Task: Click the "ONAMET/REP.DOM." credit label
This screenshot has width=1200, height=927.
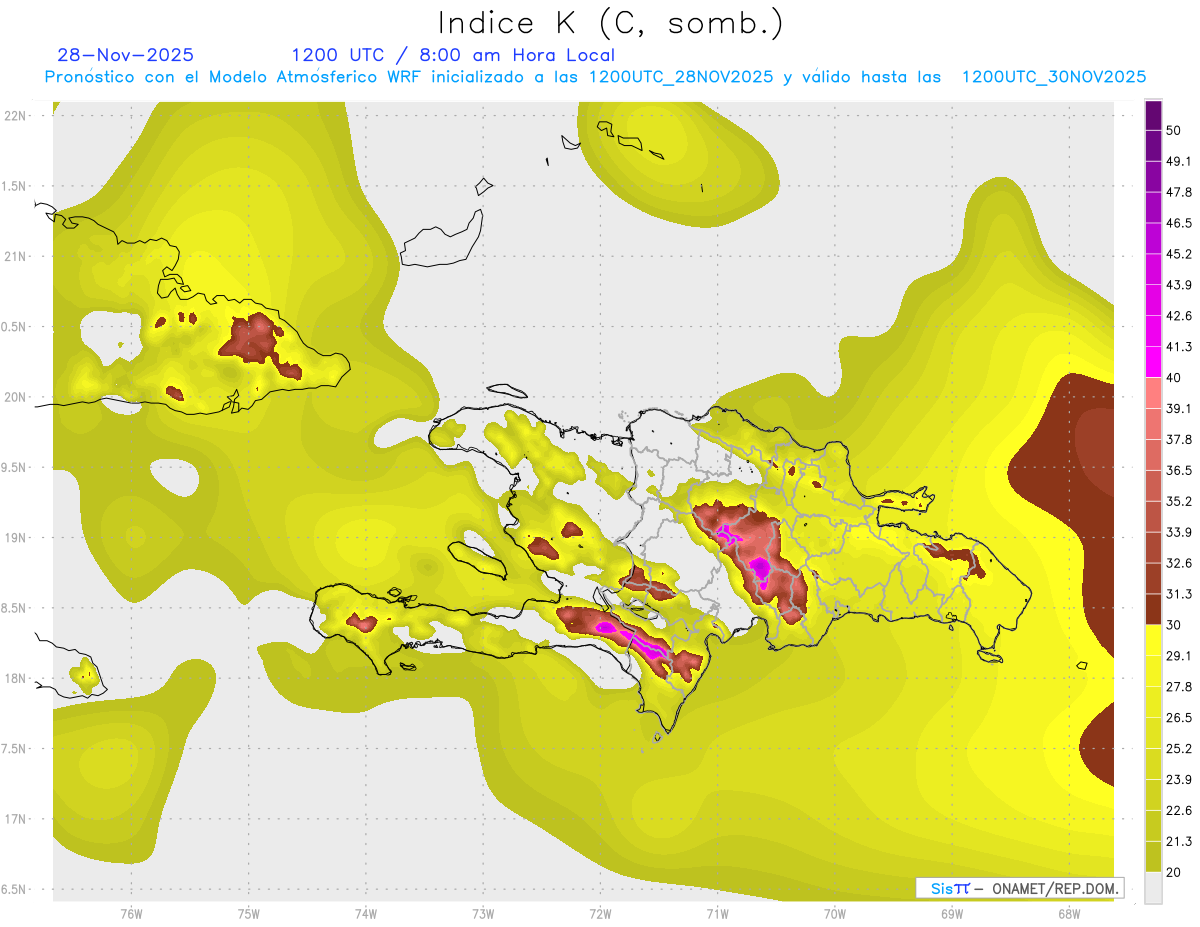Action: (1055, 888)
